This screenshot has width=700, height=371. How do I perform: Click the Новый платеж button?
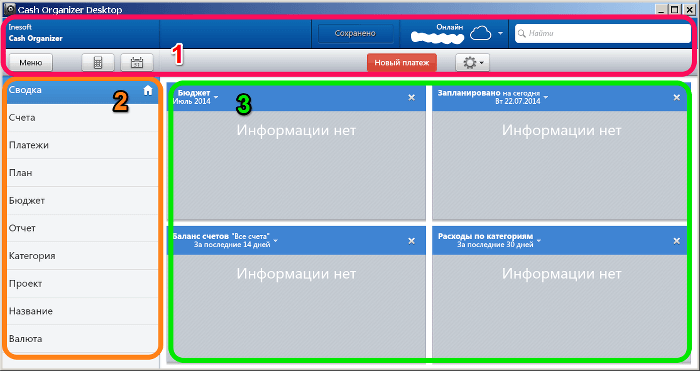click(x=402, y=63)
